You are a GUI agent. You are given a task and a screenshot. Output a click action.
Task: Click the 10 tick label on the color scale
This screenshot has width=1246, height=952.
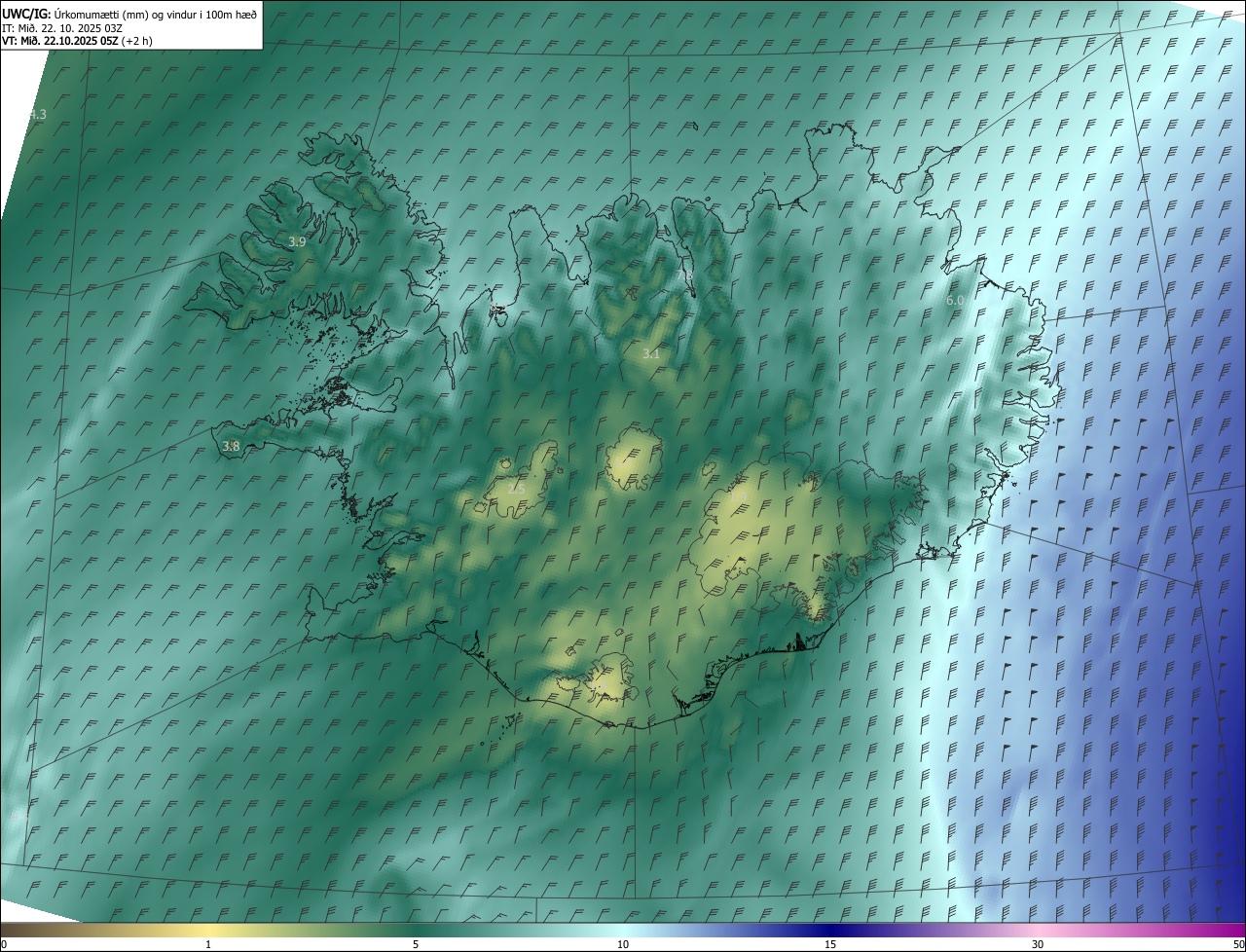[x=623, y=944]
